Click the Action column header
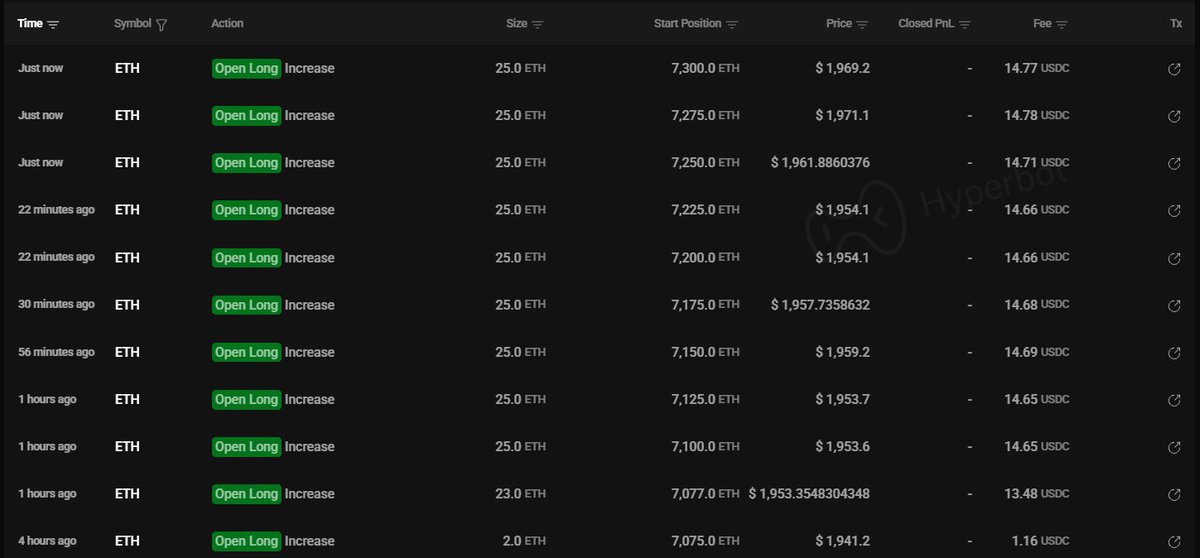1200x558 pixels. click(227, 23)
